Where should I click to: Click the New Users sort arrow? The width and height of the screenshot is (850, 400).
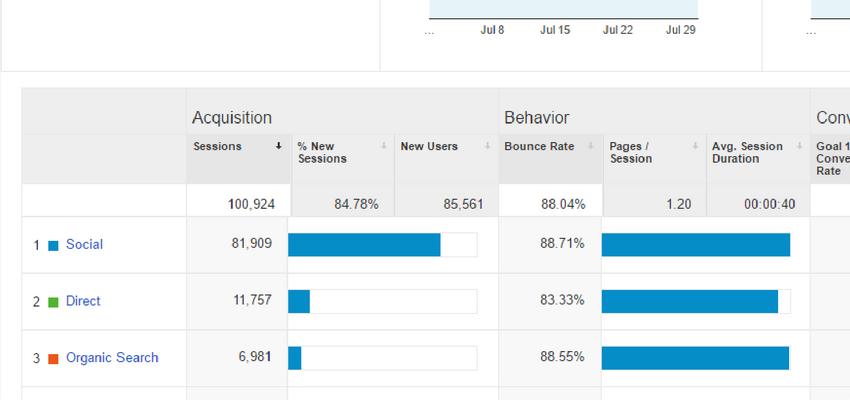tap(487, 146)
